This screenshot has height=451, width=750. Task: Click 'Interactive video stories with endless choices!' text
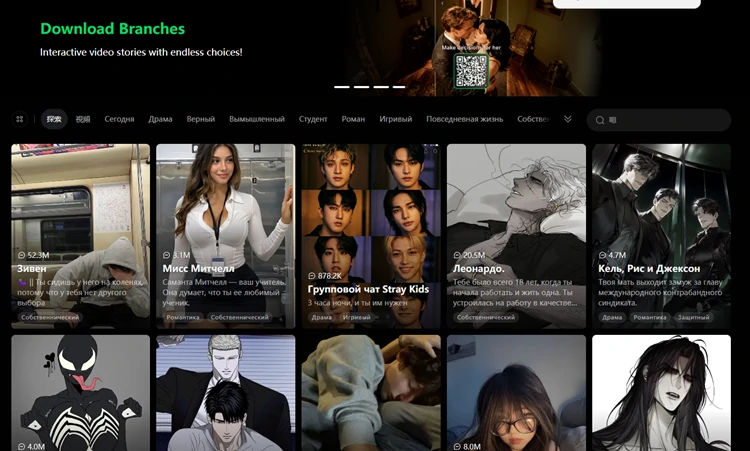141,52
